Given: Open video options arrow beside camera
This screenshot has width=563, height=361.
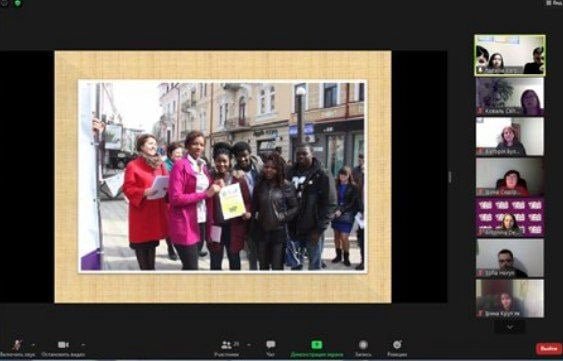Looking at the screenshot, I should pyautogui.click(x=83, y=345).
